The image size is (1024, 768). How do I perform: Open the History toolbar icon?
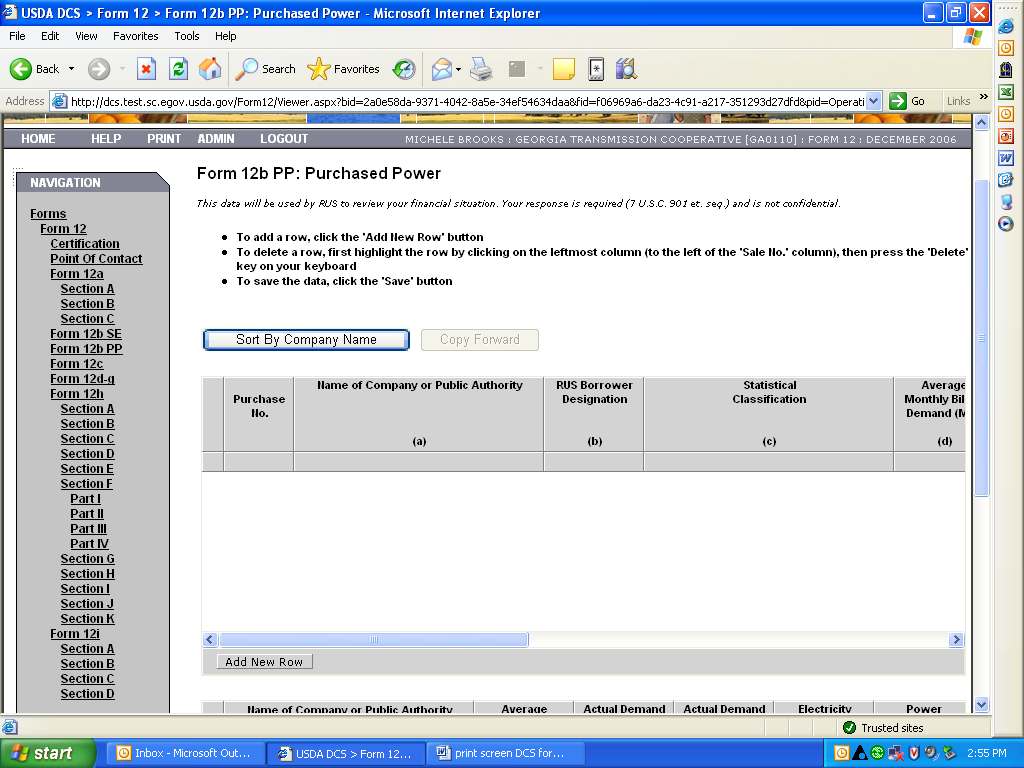coord(404,69)
